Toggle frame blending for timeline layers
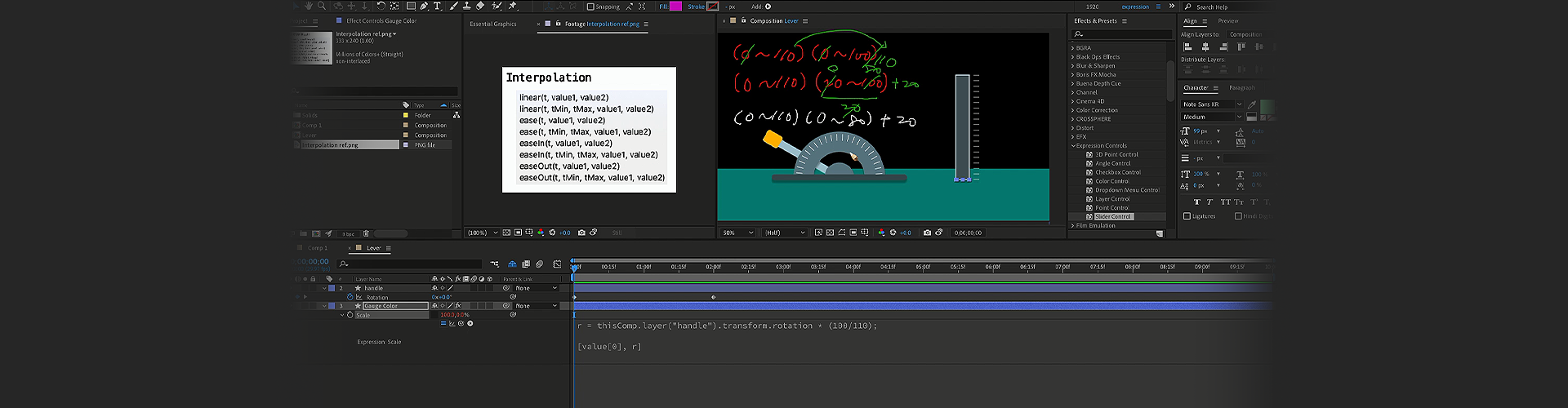The width and height of the screenshot is (1568, 408). pos(526,264)
